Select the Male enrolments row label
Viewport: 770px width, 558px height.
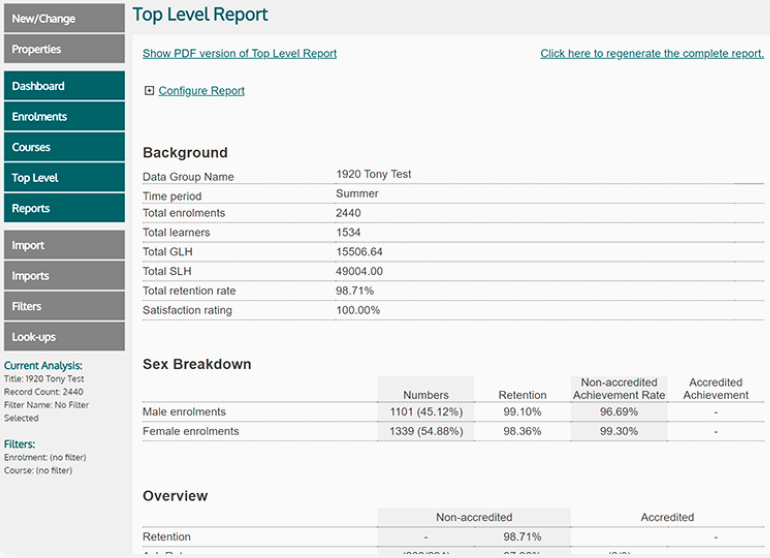click(184, 412)
